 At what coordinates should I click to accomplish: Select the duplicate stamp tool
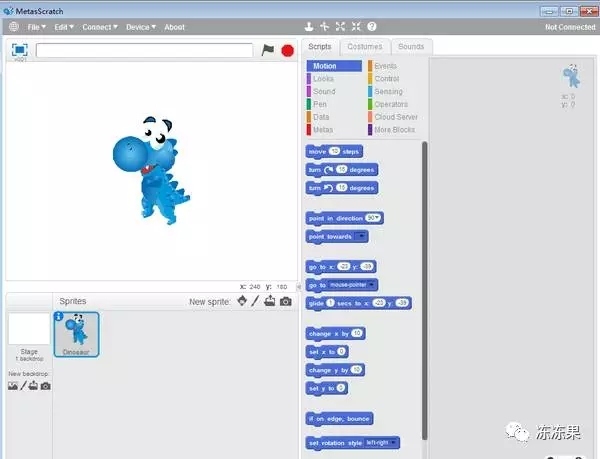[x=309, y=26]
